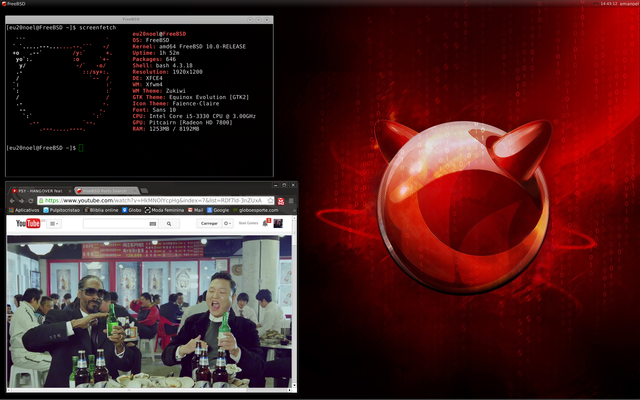Click the "Uptime: 1h 52m" line
Screen dimensions: 640x400
(x=156, y=53)
